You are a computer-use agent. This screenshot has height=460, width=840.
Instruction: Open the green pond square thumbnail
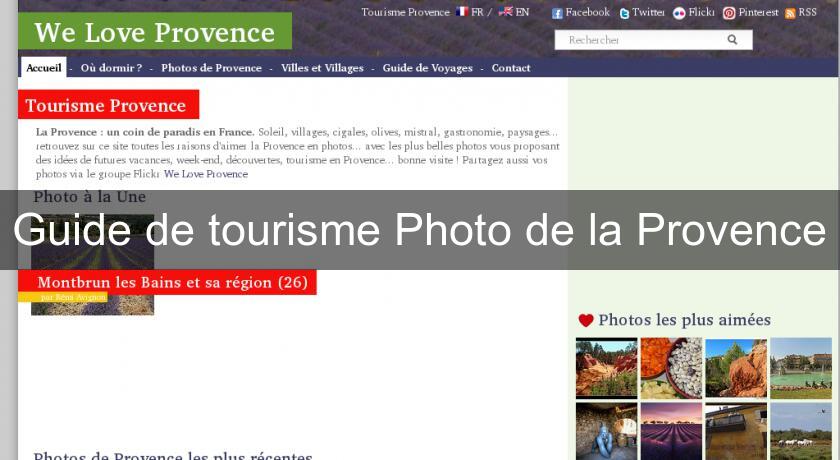pyautogui.click(x=801, y=368)
